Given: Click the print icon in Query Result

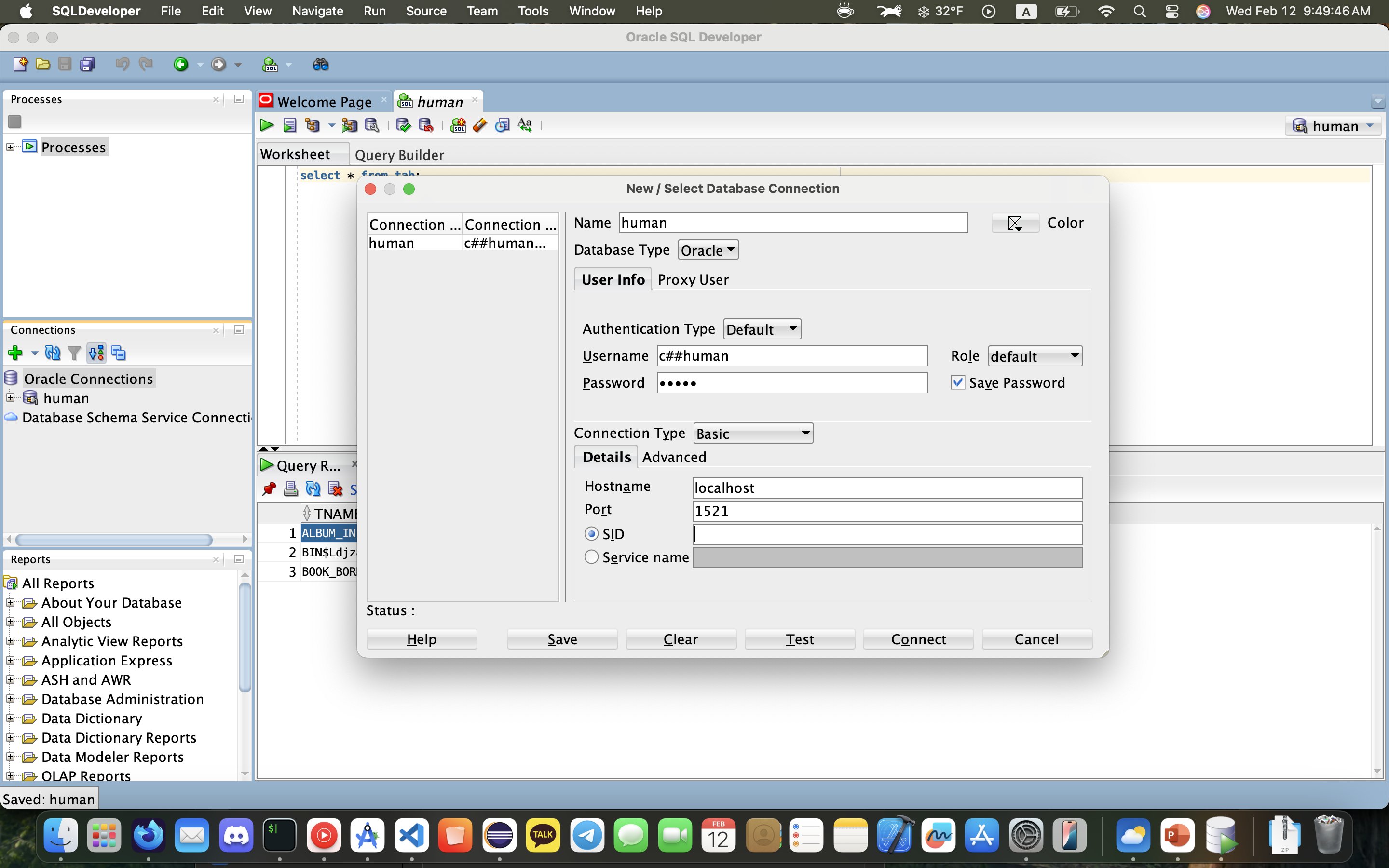Looking at the screenshot, I should pyautogui.click(x=291, y=489).
